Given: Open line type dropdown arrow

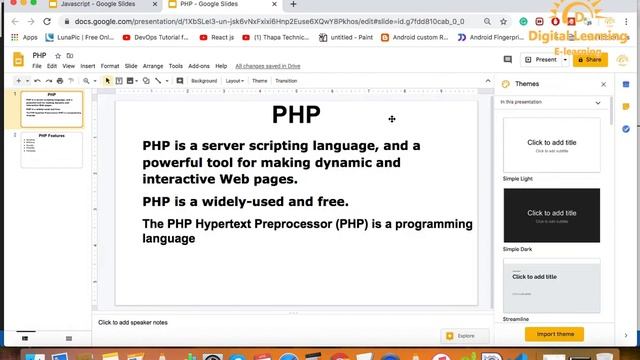Looking at the screenshot, I should 167,81.
